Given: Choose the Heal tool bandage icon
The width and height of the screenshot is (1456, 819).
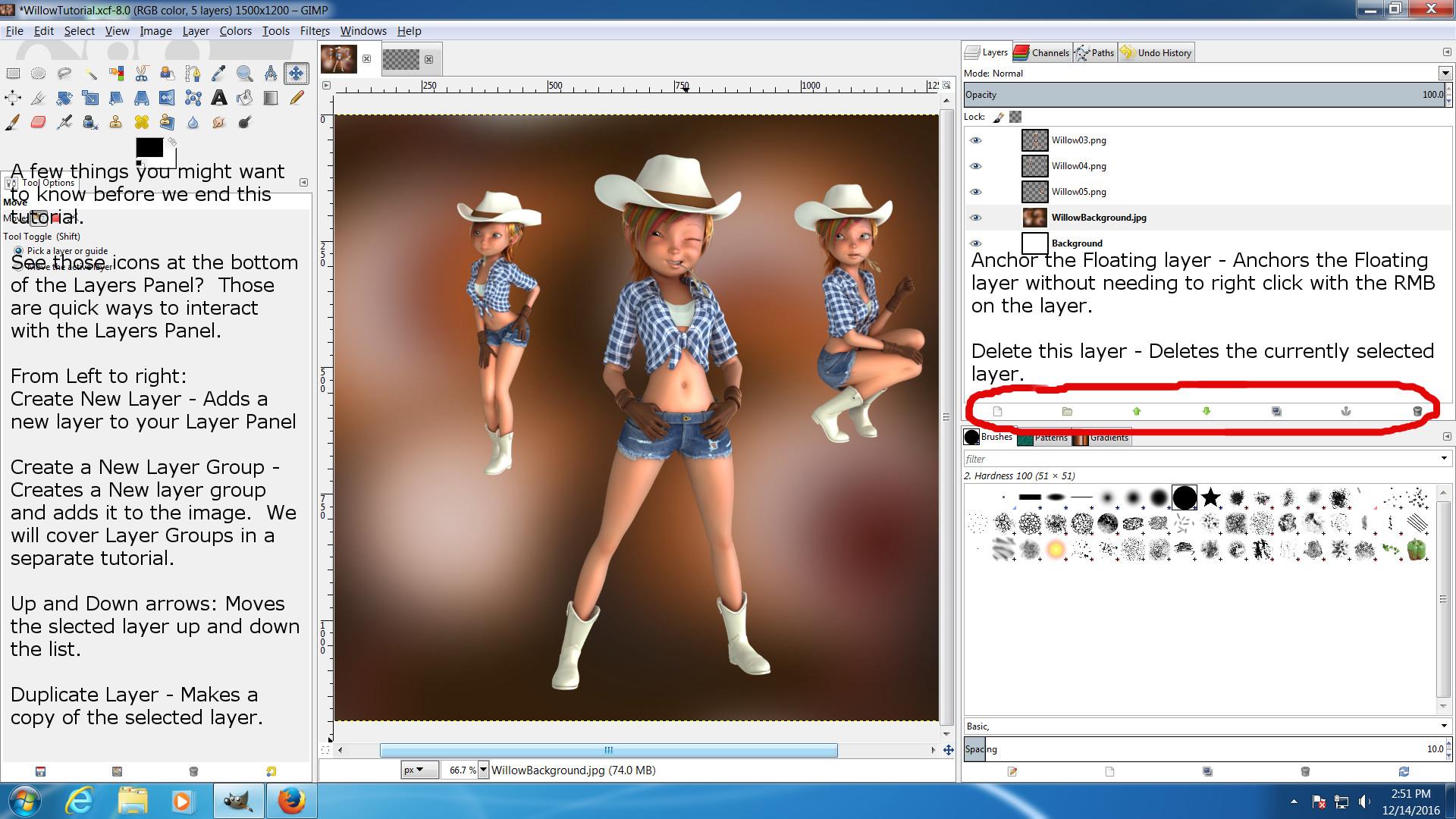Looking at the screenshot, I should tap(142, 122).
